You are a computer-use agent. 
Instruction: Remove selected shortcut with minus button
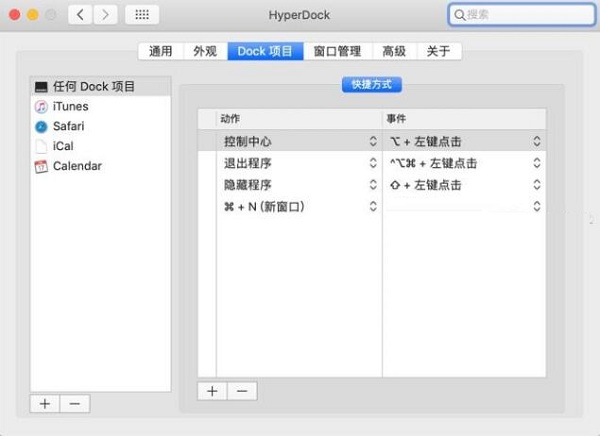242,391
